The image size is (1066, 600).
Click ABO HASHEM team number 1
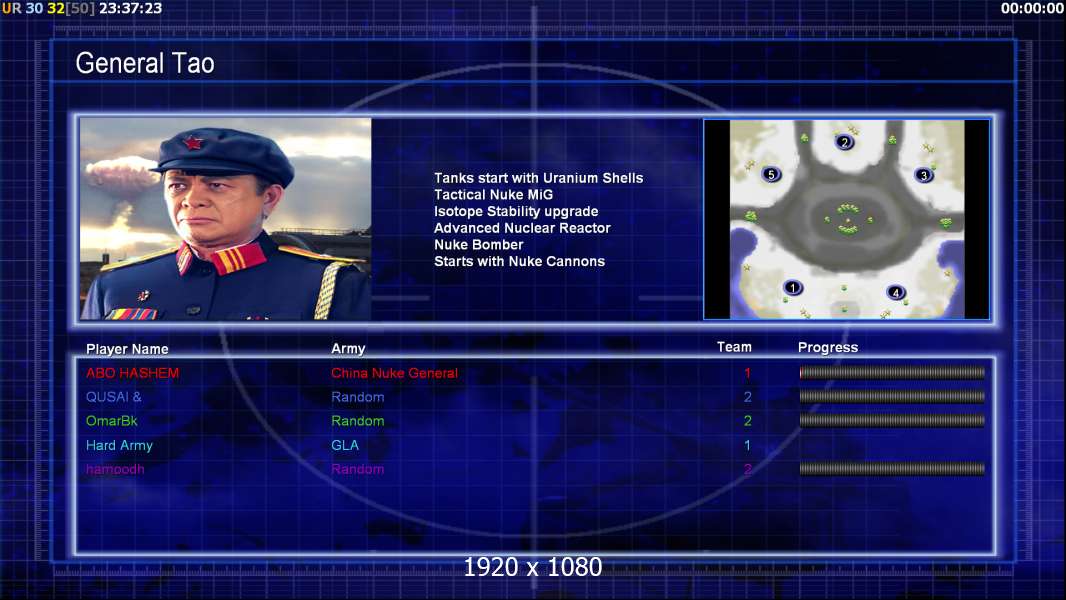(747, 373)
